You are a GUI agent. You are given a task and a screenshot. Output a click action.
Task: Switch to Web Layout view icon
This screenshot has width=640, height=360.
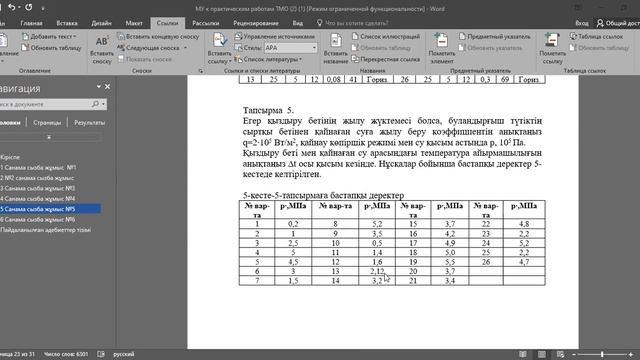click(560, 354)
